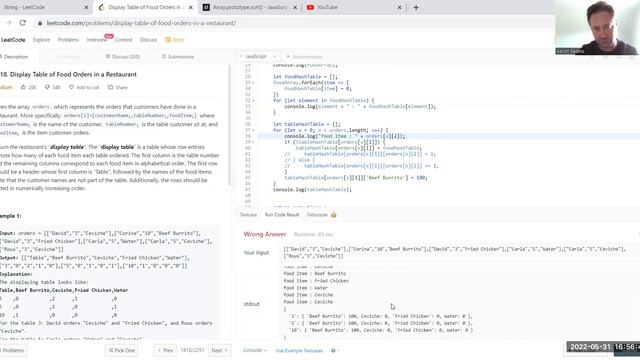Screen dimensions: 640x360
Task: Go forward using the browser forward arrow
Action: 9,23
